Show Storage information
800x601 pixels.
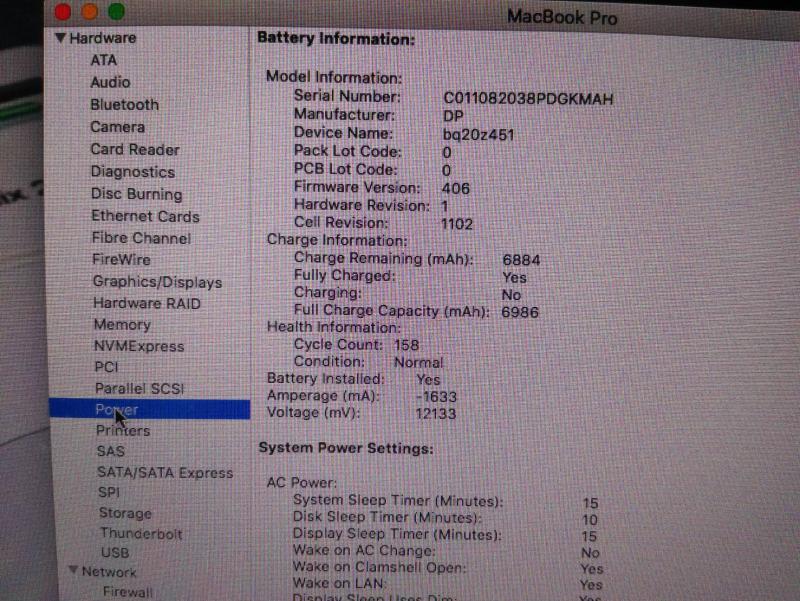pyautogui.click(x=126, y=513)
